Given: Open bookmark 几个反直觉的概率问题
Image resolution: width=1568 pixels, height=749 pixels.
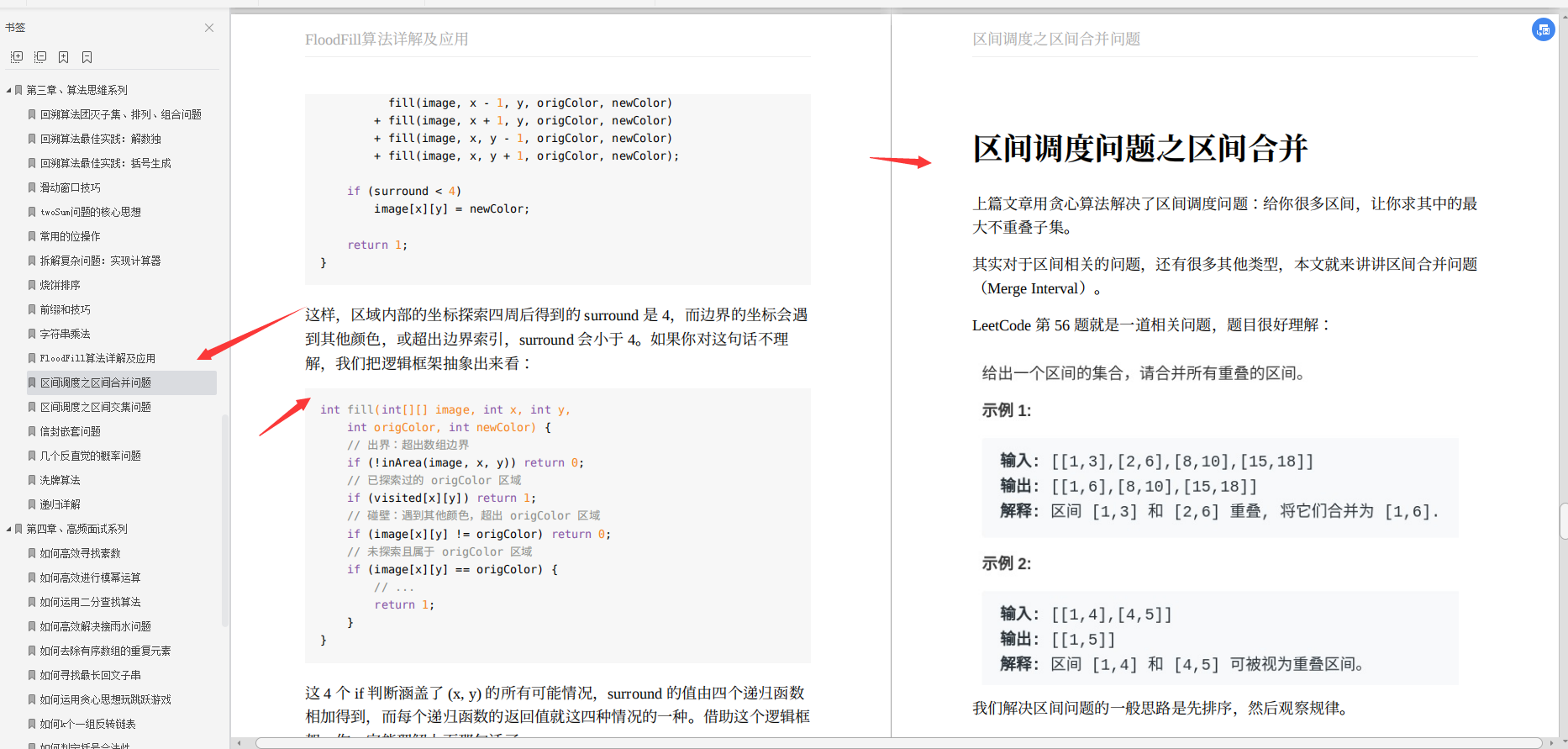Looking at the screenshot, I should click(91, 456).
